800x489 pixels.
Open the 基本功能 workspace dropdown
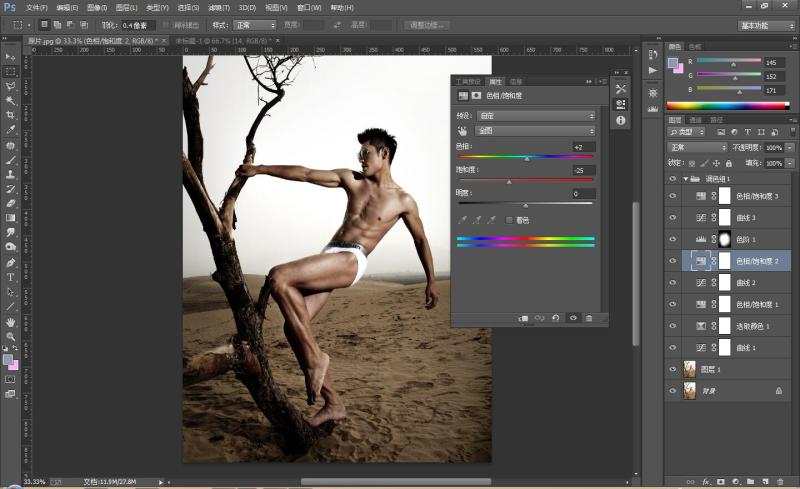click(766, 26)
